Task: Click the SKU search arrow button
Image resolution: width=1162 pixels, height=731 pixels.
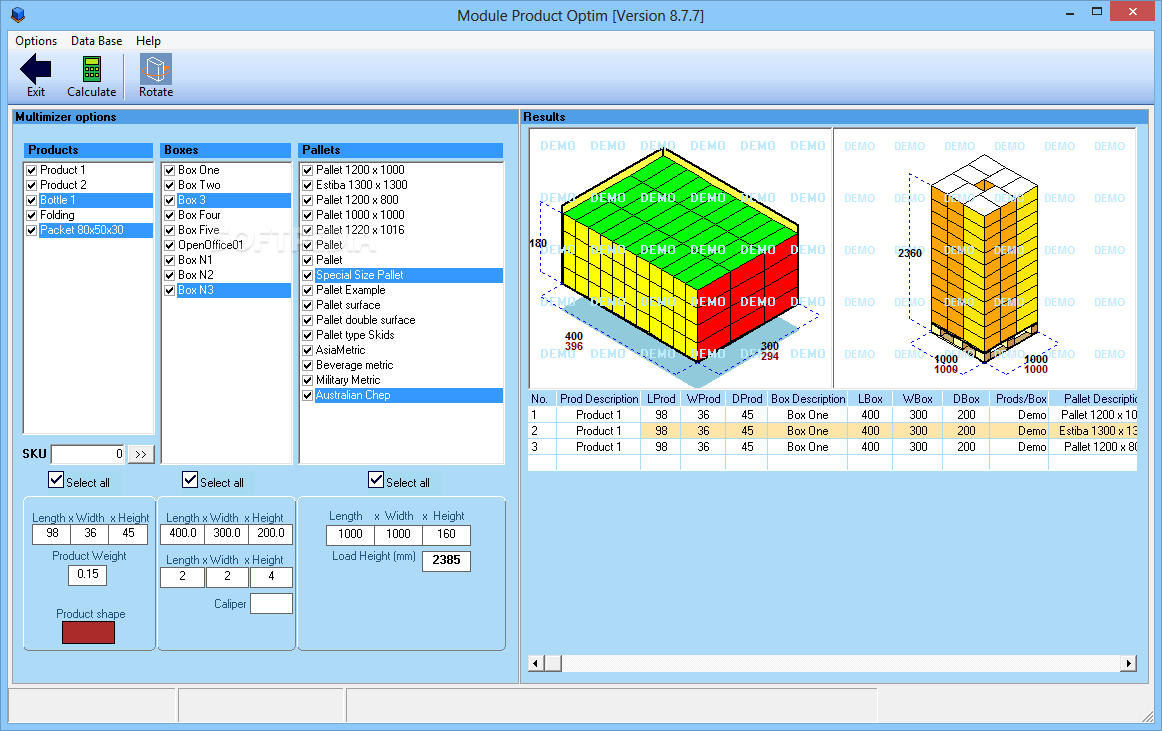Action: point(140,454)
